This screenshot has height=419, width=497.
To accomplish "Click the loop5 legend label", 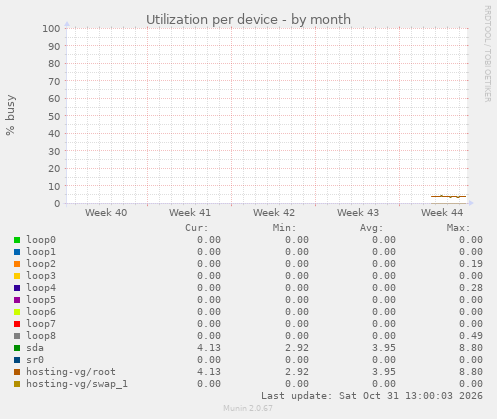I will (x=41, y=300).
